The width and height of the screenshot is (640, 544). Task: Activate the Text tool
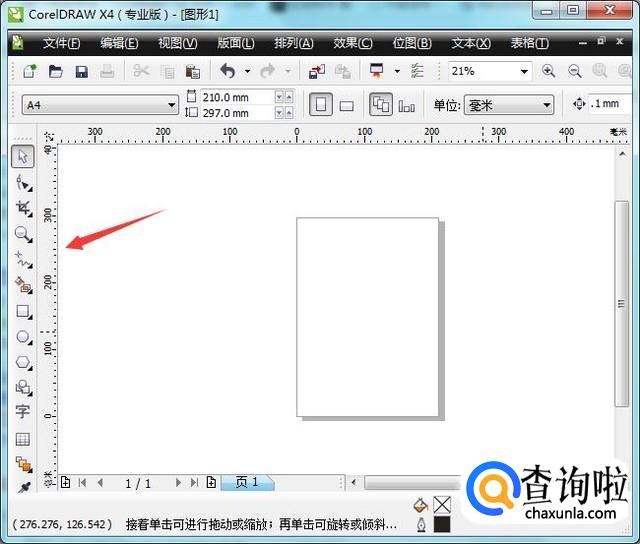[x=22, y=412]
